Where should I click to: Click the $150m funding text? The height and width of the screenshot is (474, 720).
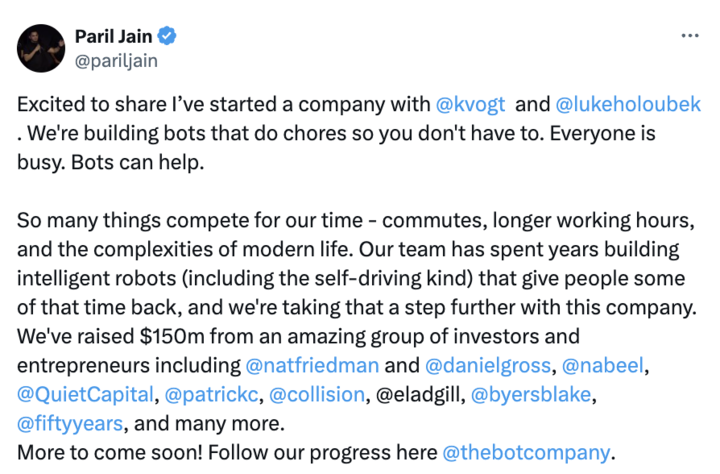(x=172, y=337)
